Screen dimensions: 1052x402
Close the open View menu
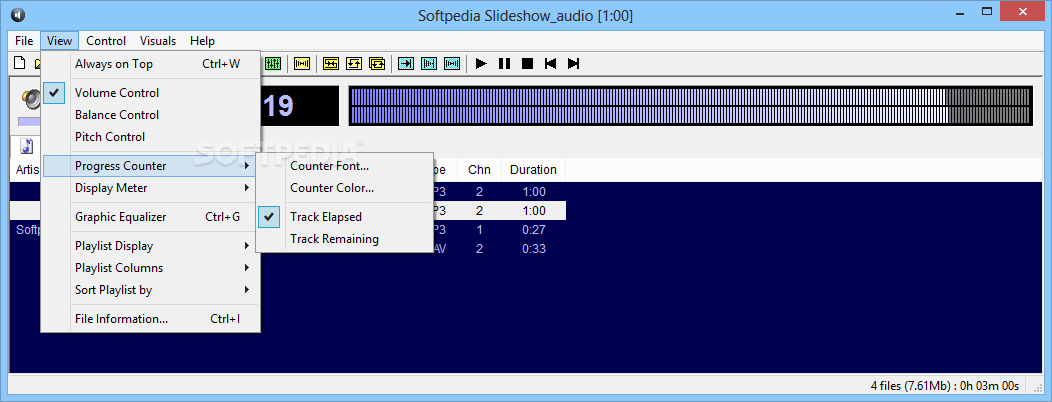(60, 41)
